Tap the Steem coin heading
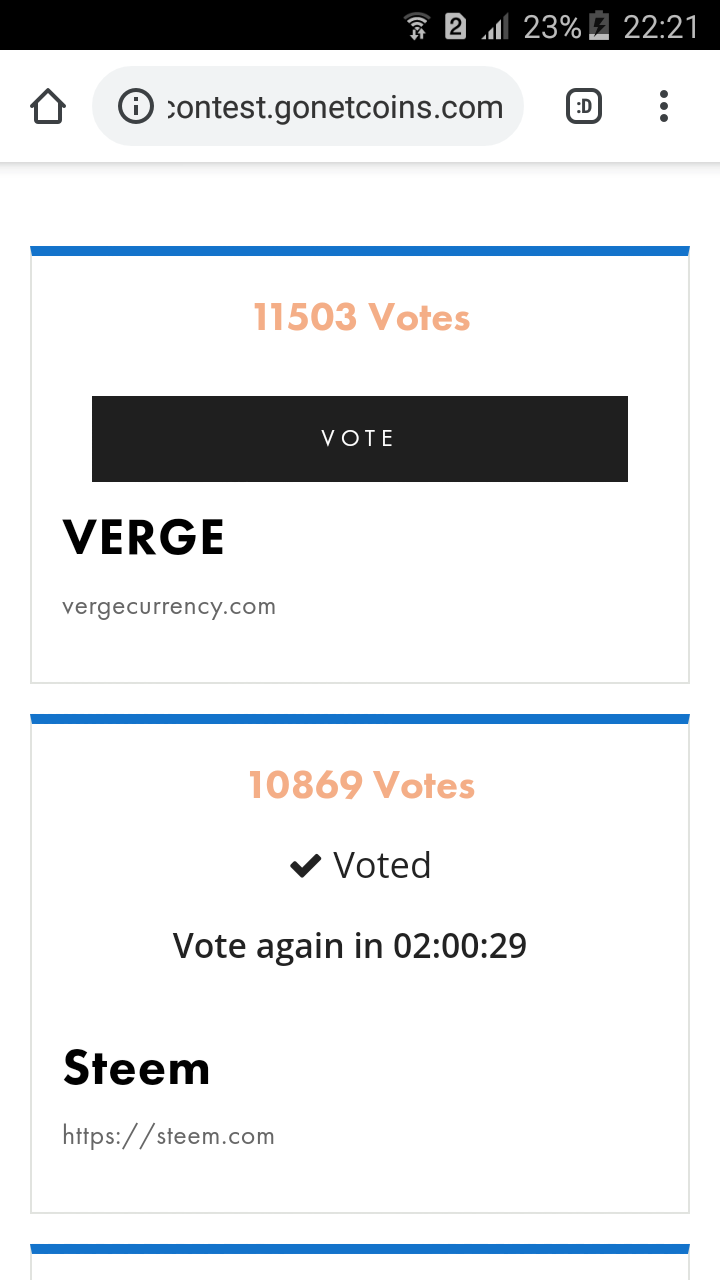 click(137, 1068)
